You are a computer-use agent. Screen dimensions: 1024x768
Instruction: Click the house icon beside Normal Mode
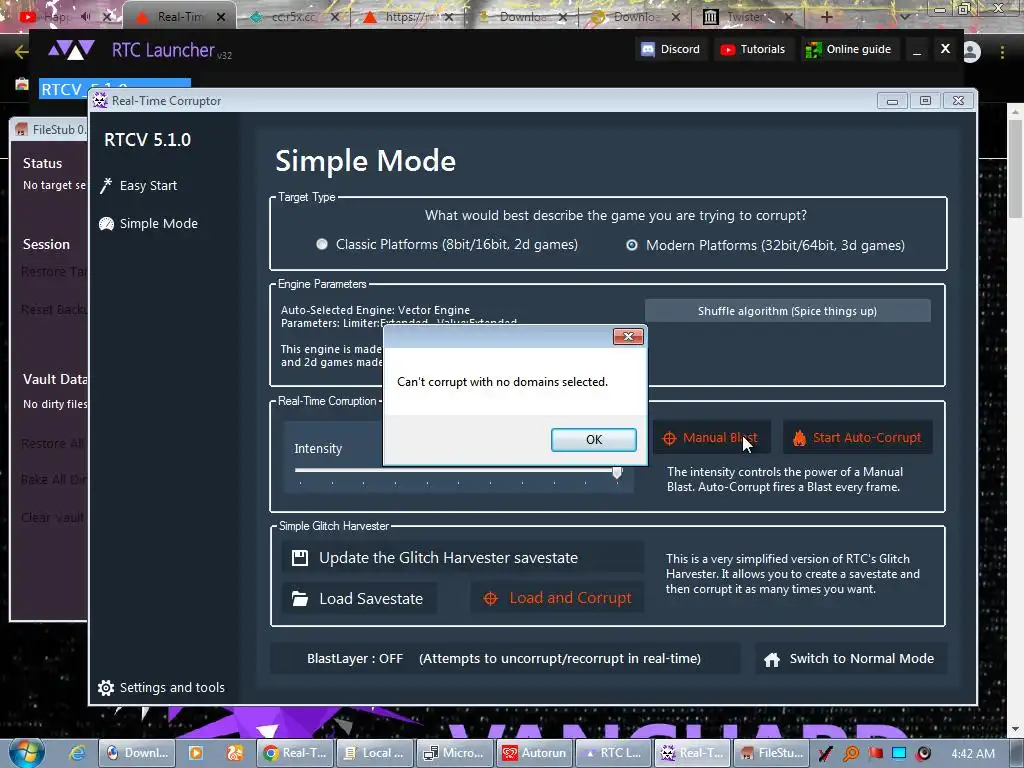pos(772,660)
